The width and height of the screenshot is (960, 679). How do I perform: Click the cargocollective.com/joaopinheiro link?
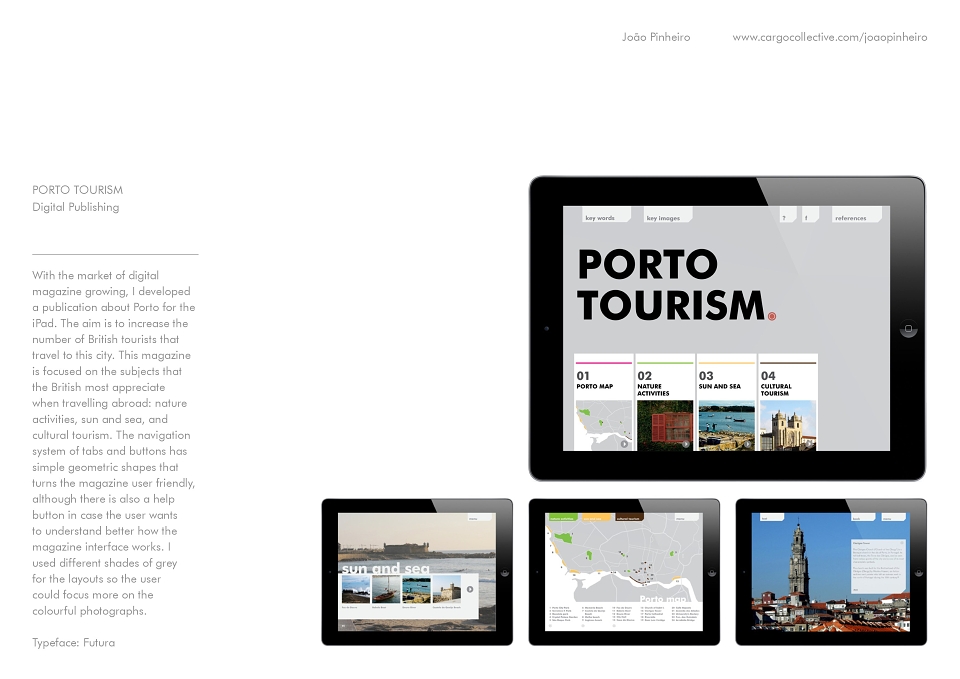[830, 37]
